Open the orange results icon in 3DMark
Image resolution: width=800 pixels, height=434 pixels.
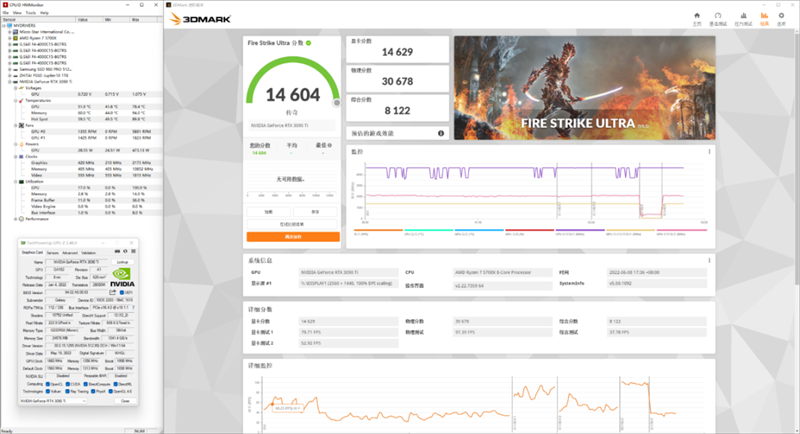(764, 16)
